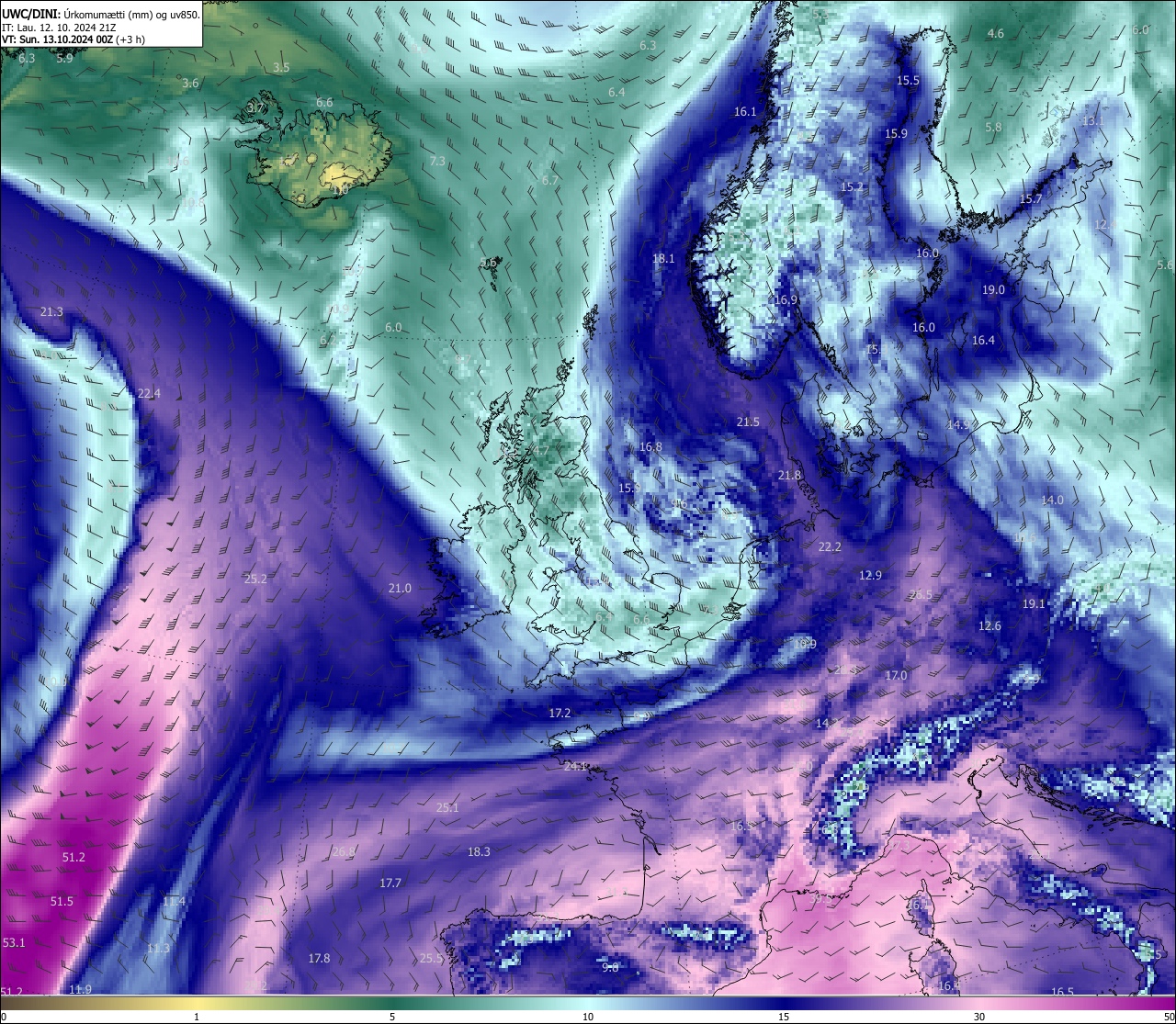This screenshot has width=1176, height=1024.
Task: Click the 24.1 value label
Action: coord(576,767)
